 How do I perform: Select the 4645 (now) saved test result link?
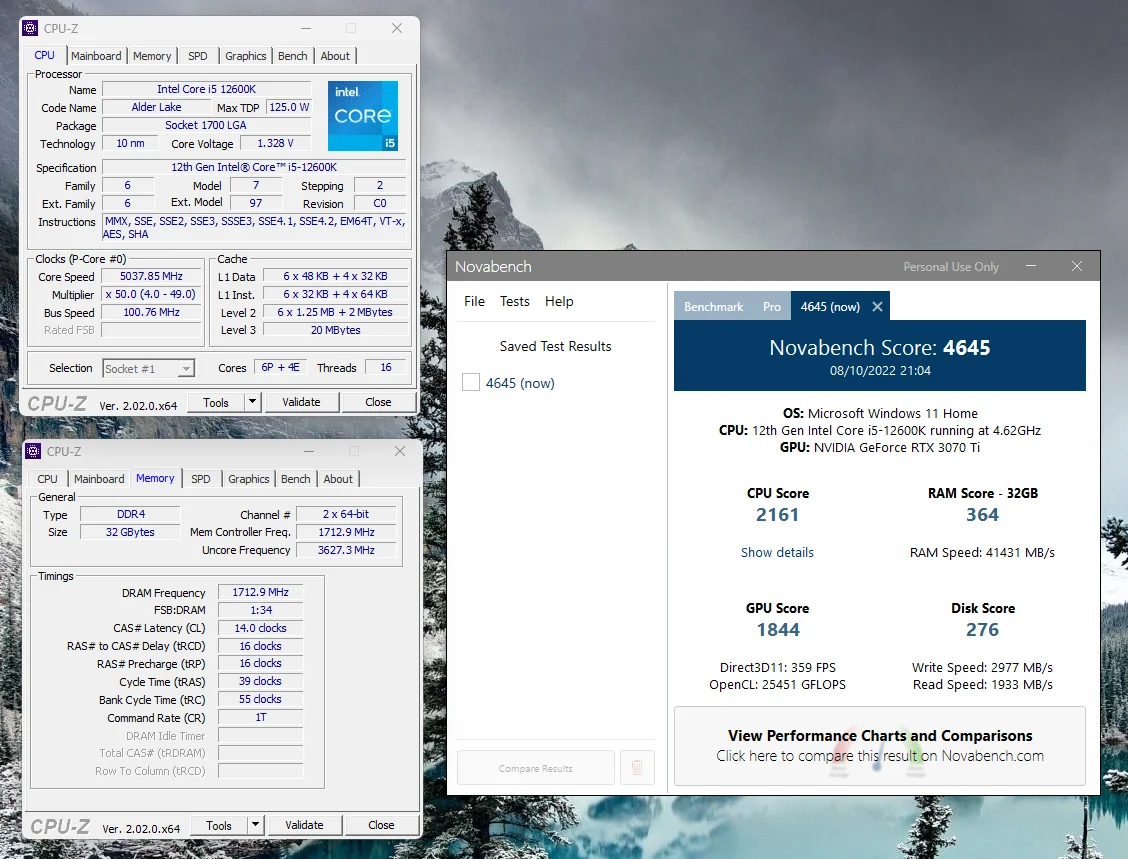(x=520, y=383)
